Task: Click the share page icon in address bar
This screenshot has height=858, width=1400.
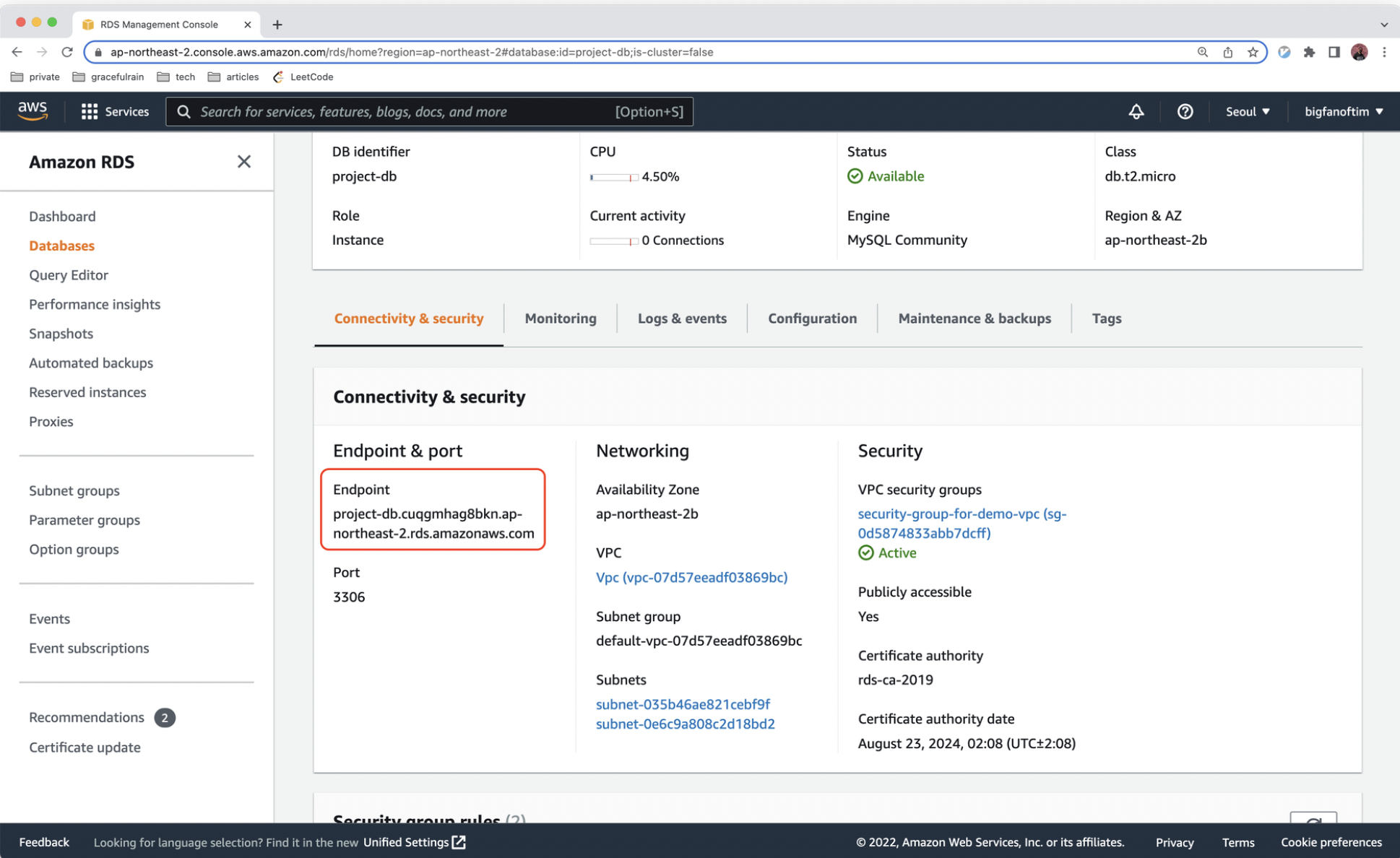Action: pyautogui.click(x=1227, y=52)
